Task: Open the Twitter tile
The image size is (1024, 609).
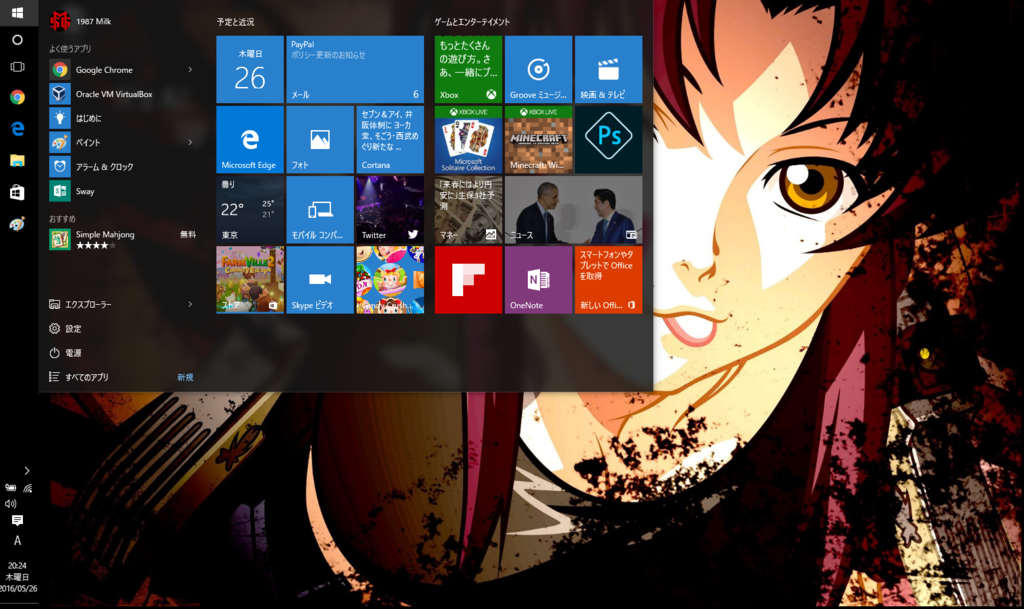Action: point(390,210)
